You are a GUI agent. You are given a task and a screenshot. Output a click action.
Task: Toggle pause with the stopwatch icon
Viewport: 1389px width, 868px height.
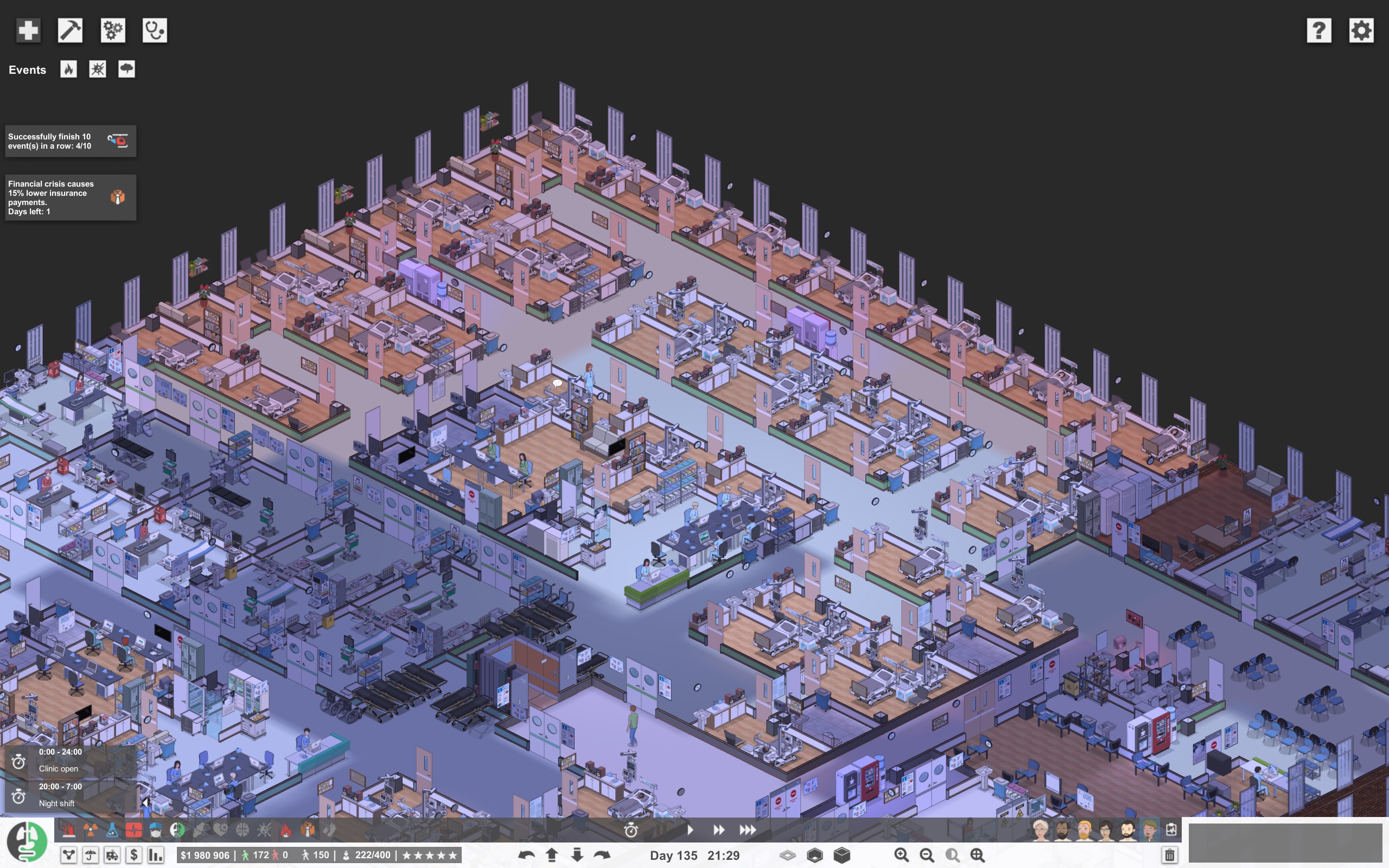click(631, 830)
